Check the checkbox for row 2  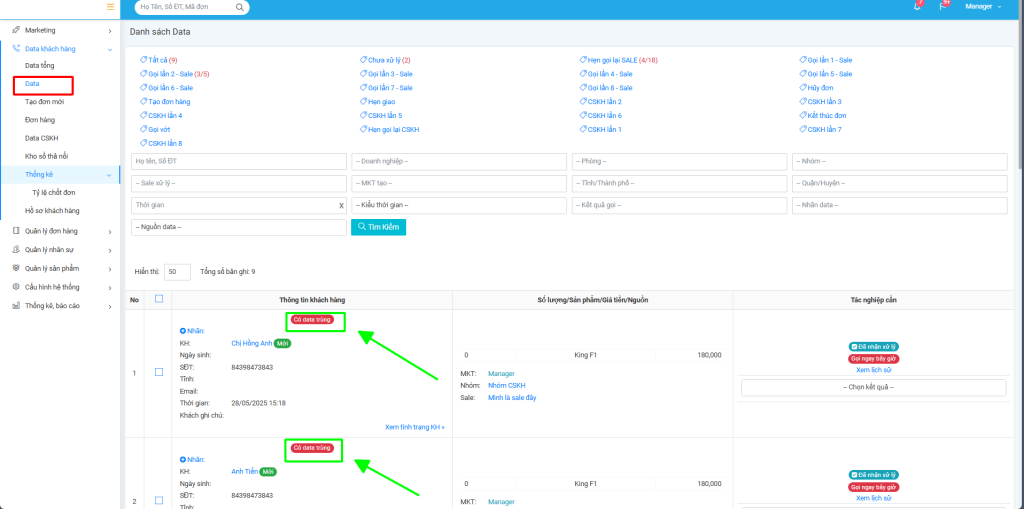click(x=159, y=500)
